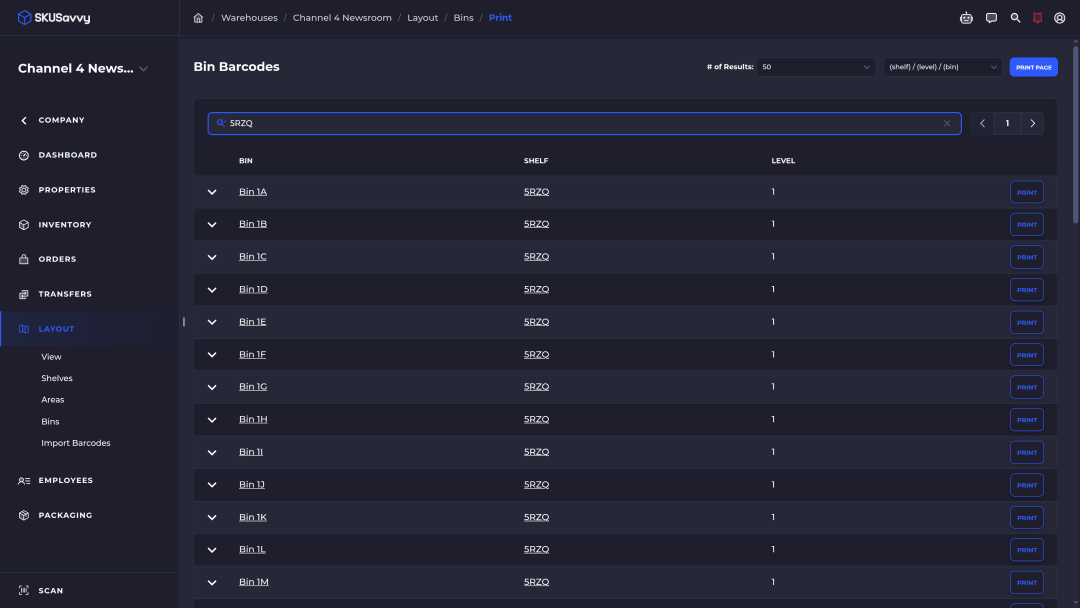1080x608 pixels.
Task: Click the BIN column header
Action: (246, 160)
